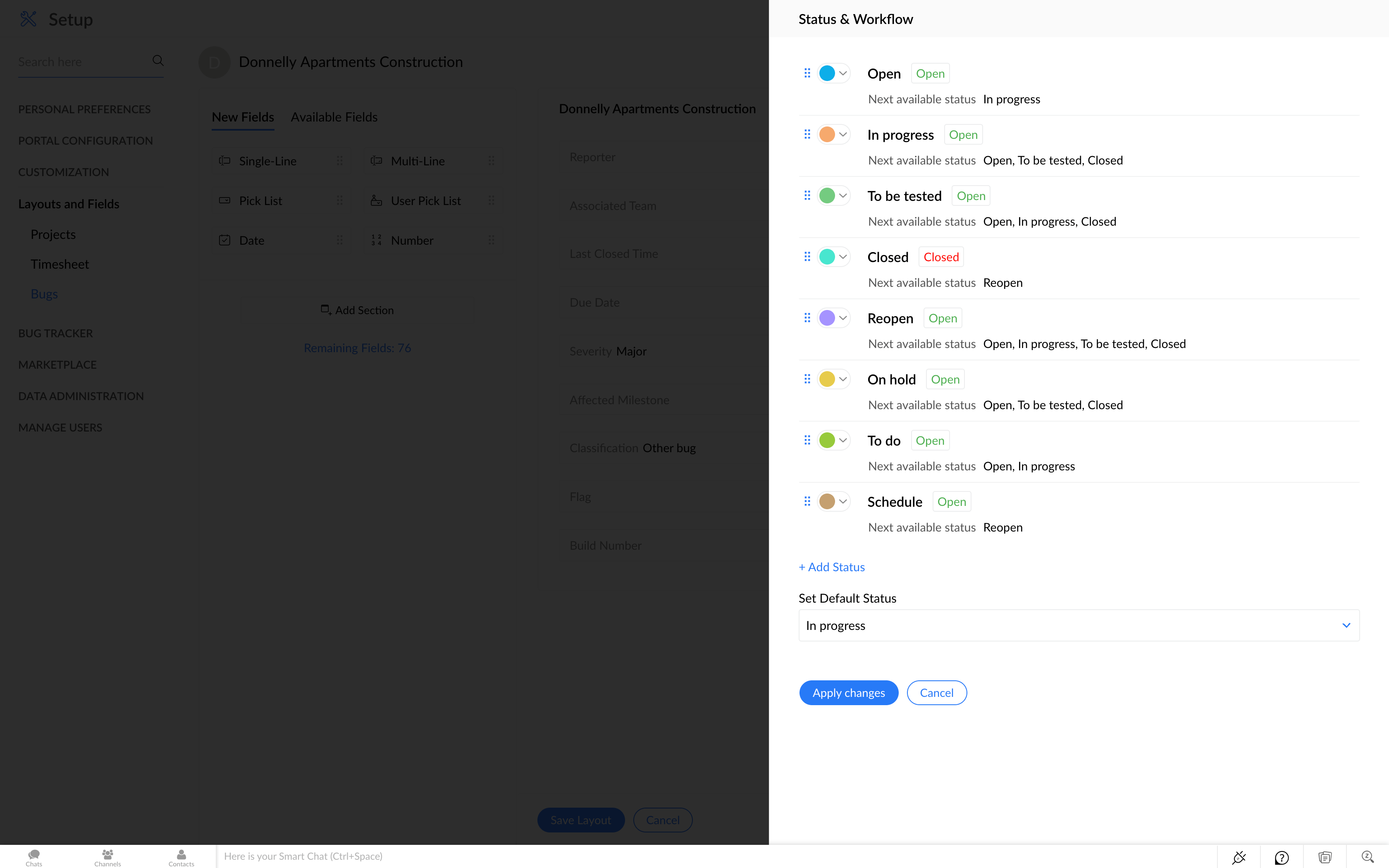The height and width of the screenshot is (868, 1389).
Task: Click Apply changes button
Action: pyautogui.click(x=848, y=692)
